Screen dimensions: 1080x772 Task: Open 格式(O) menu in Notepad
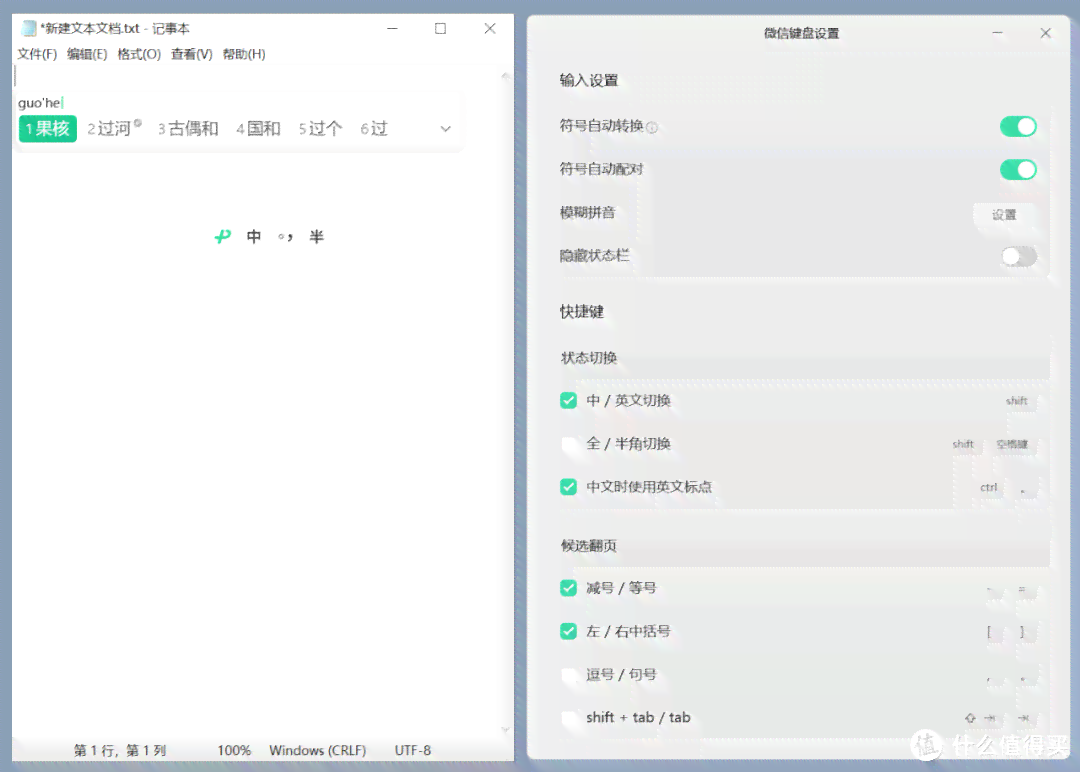(x=139, y=54)
